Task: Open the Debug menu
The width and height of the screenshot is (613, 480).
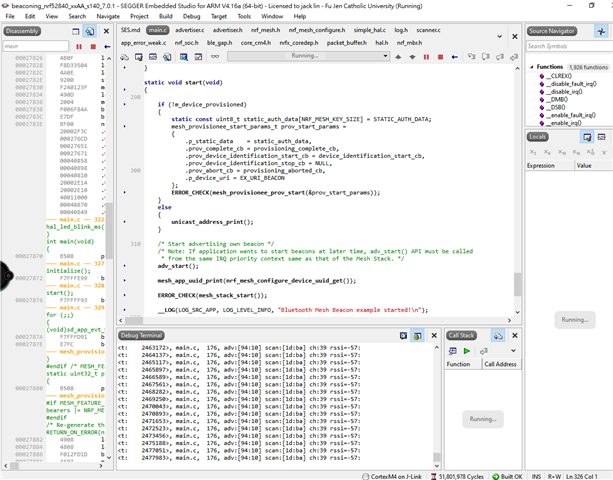Action: coord(191,17)
